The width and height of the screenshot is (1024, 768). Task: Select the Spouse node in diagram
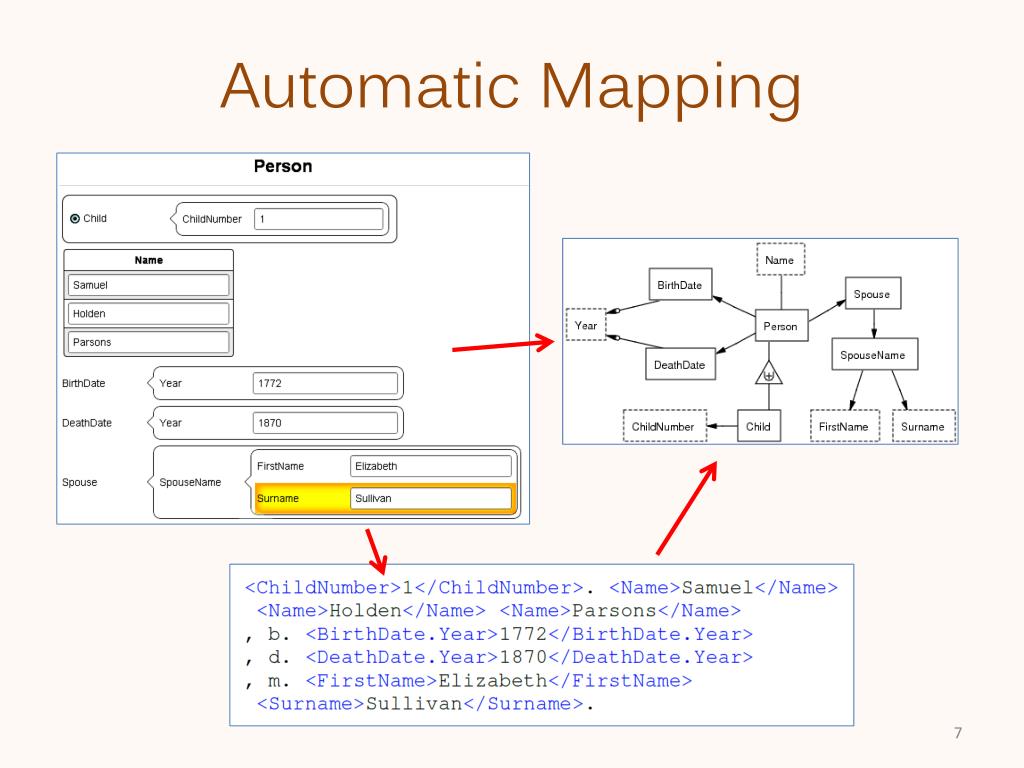[x=872, y=294]
